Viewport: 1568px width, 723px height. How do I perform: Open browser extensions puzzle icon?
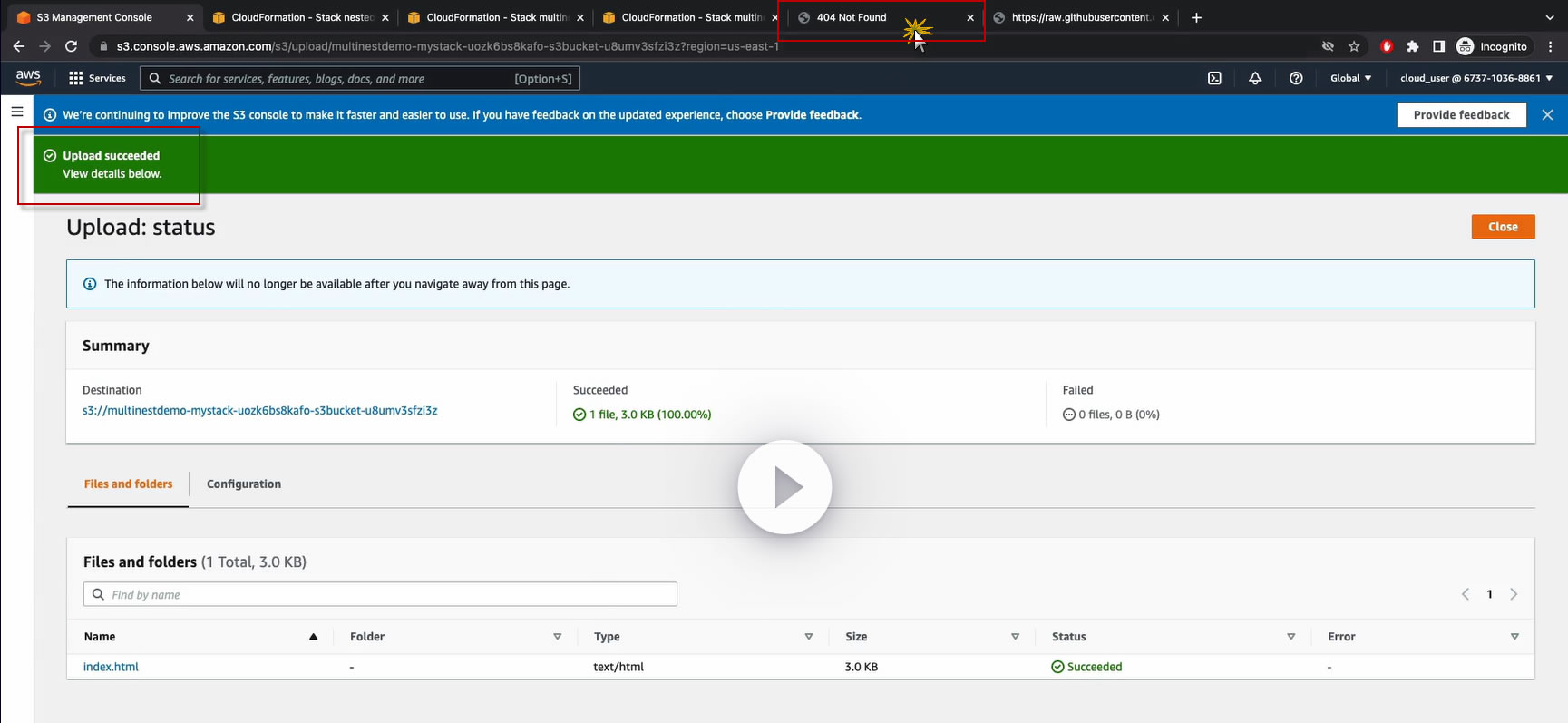click(1412, 46)
